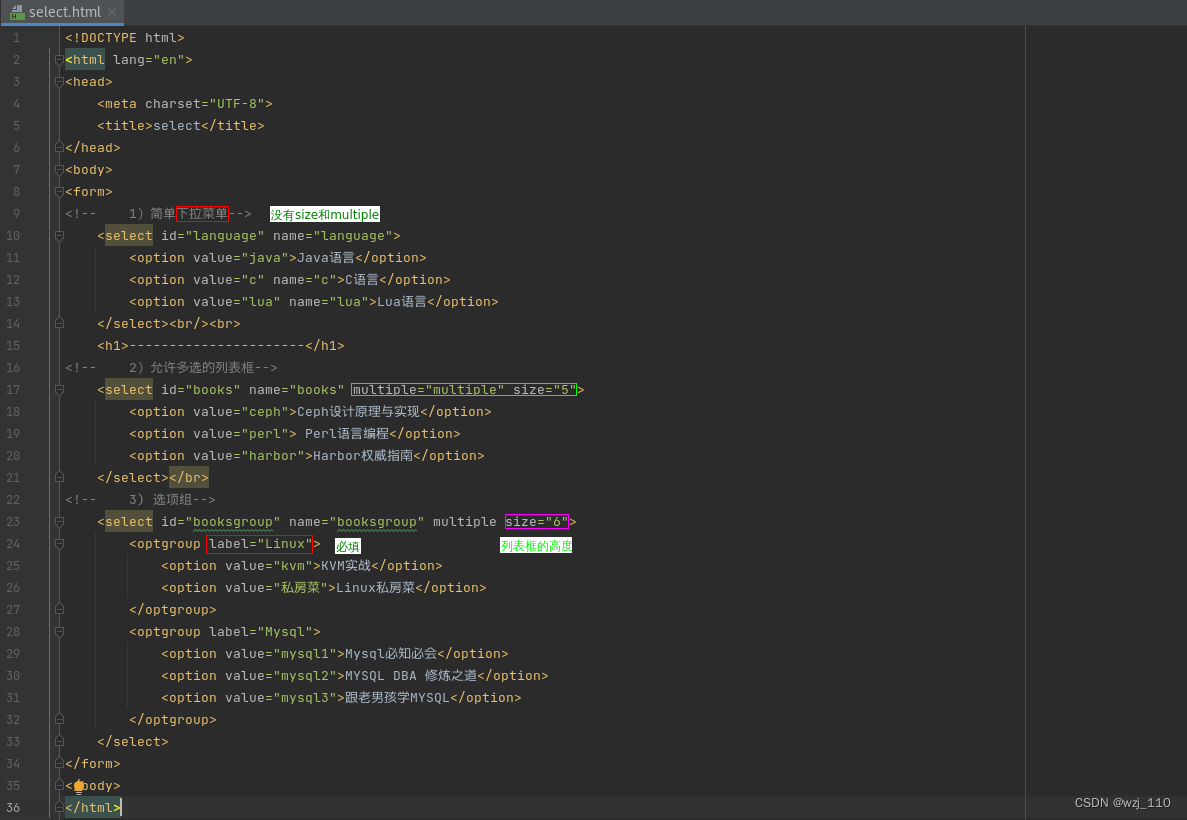Click line number 1 in the gutter
This screenshot has width=1187, height=820.
16,38
